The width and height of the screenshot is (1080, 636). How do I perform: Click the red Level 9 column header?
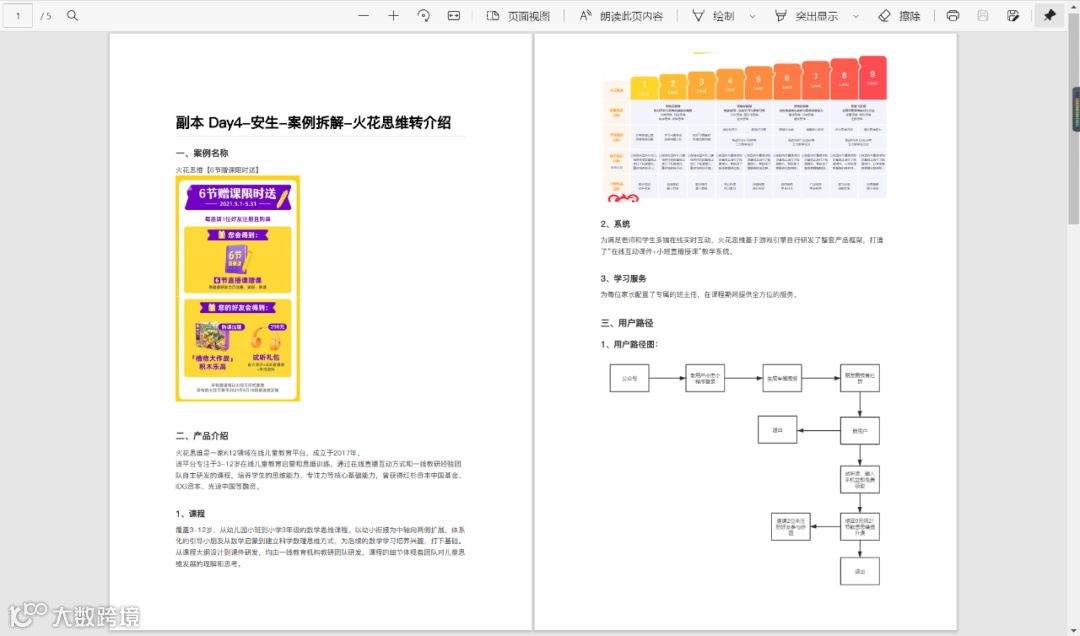pyautogui.click(x=873, y=78)
